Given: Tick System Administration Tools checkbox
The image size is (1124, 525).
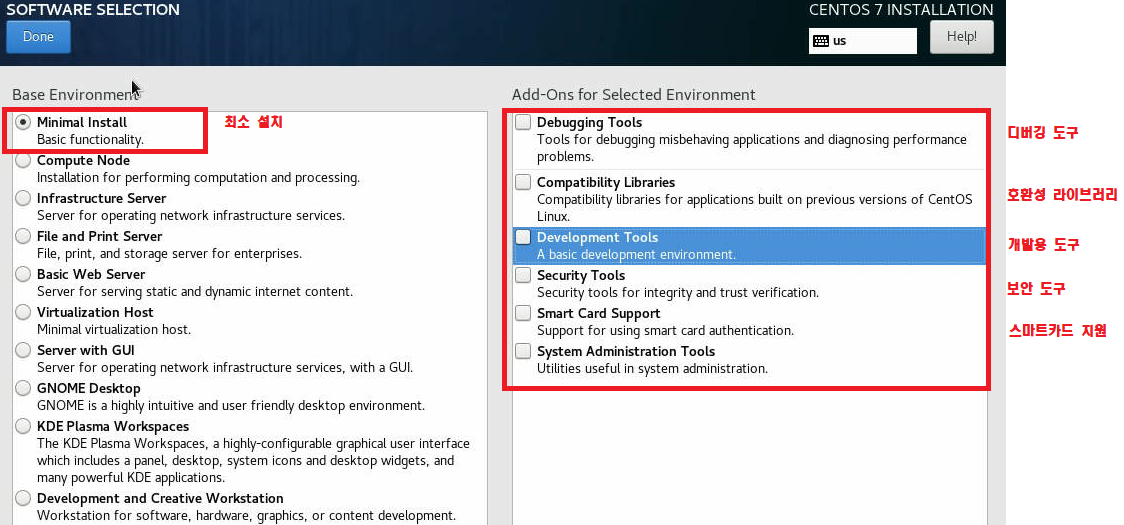Looking at the screenshot, I should 523,351.
